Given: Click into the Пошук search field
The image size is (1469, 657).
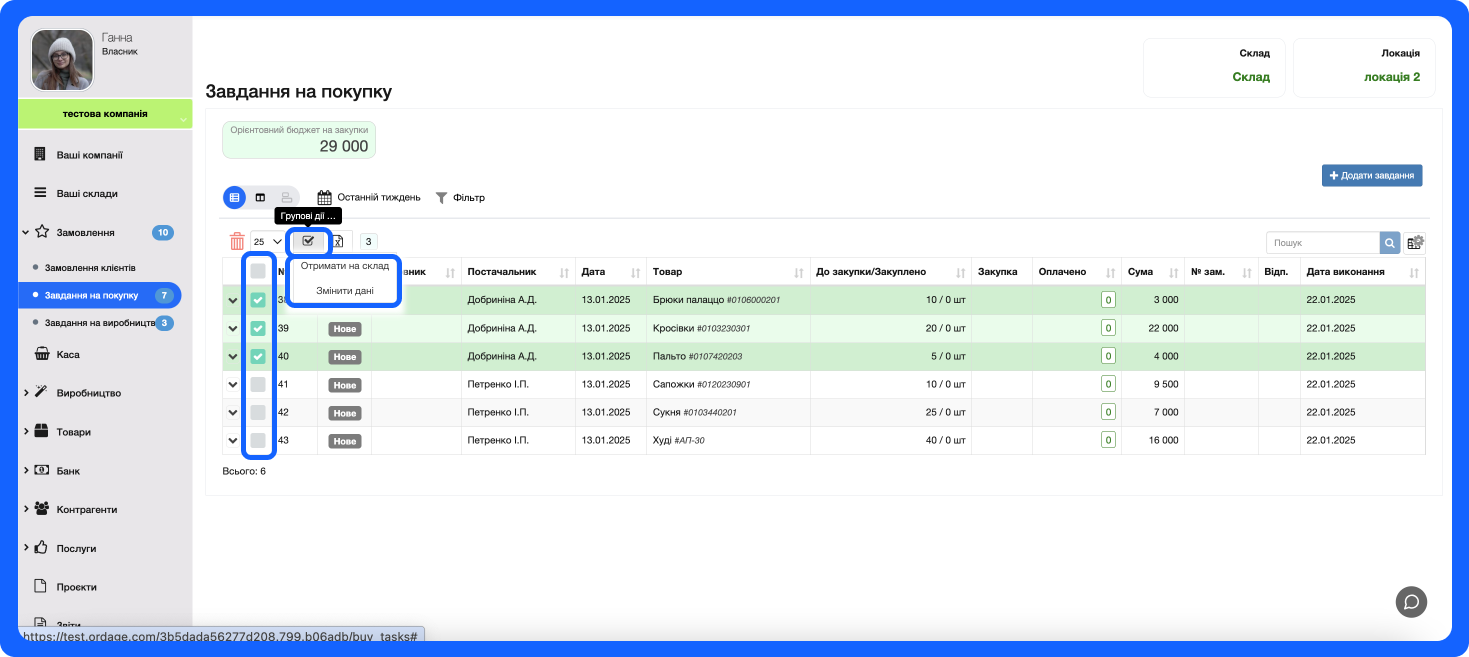Looking at the screenshot, I should tap(1323, 243).
